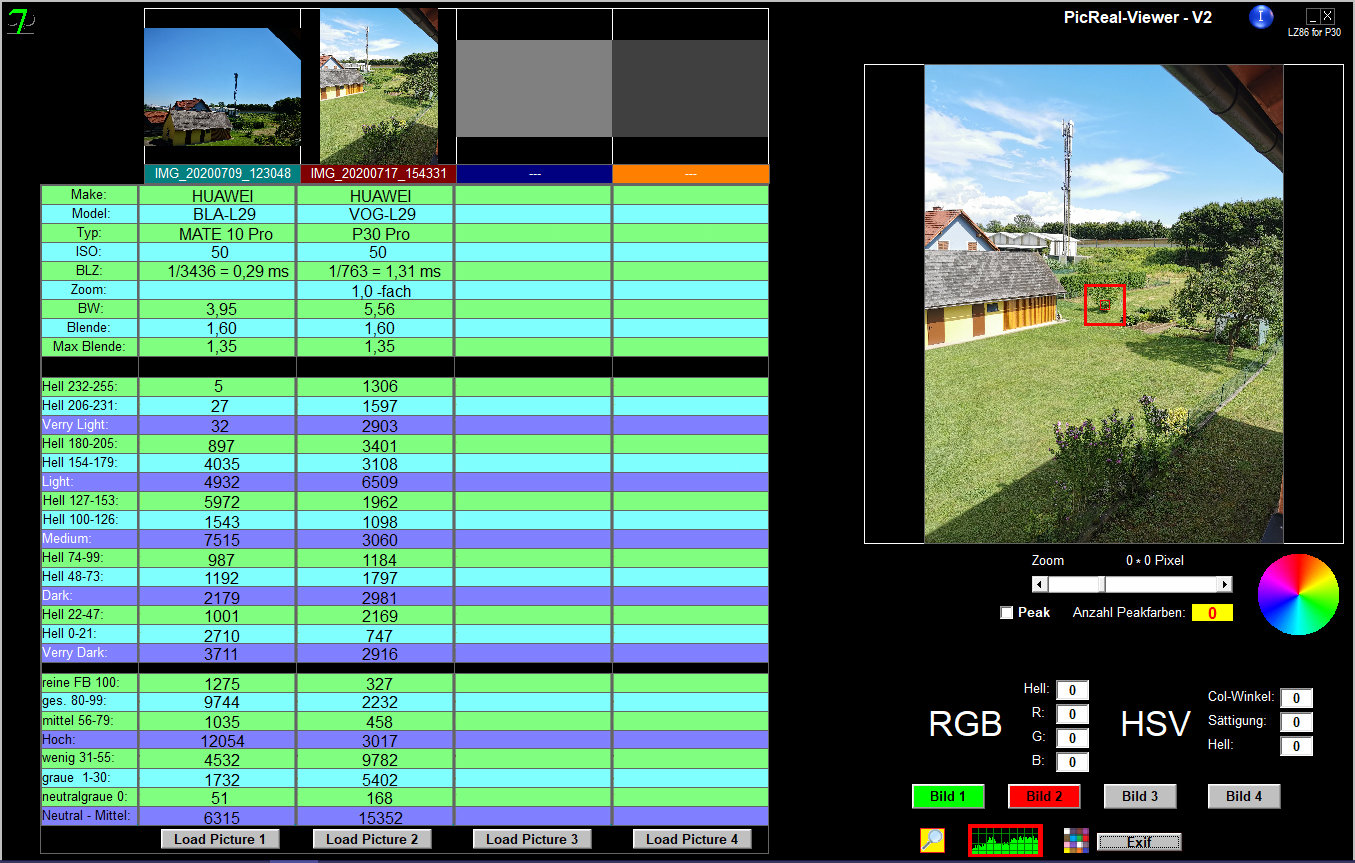Select the green Bild 1 button
Viewport: 1355px width, 863px height.
[x=948, y=797]
